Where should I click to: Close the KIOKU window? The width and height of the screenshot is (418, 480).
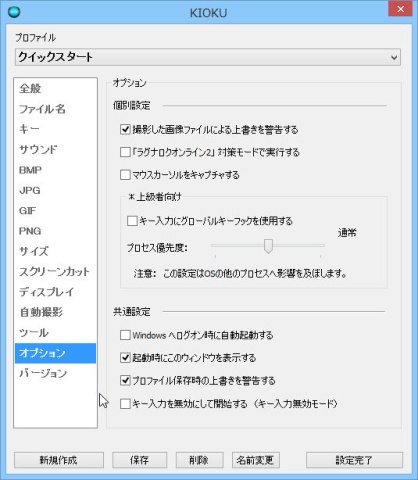point(400,9)
